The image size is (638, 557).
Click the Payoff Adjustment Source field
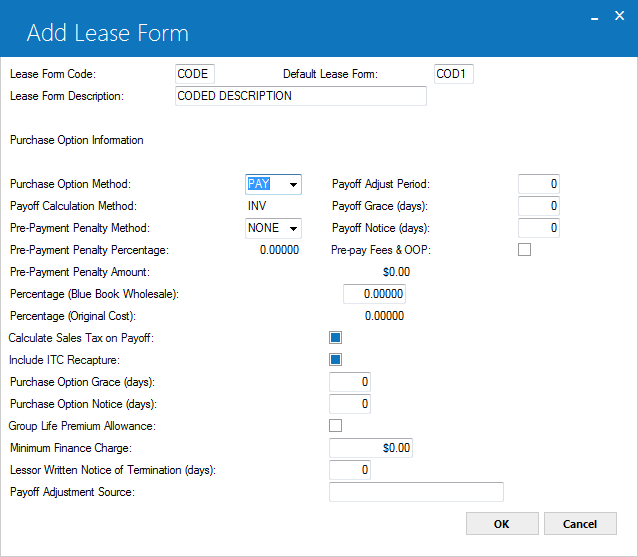click(x=416, y=492)
